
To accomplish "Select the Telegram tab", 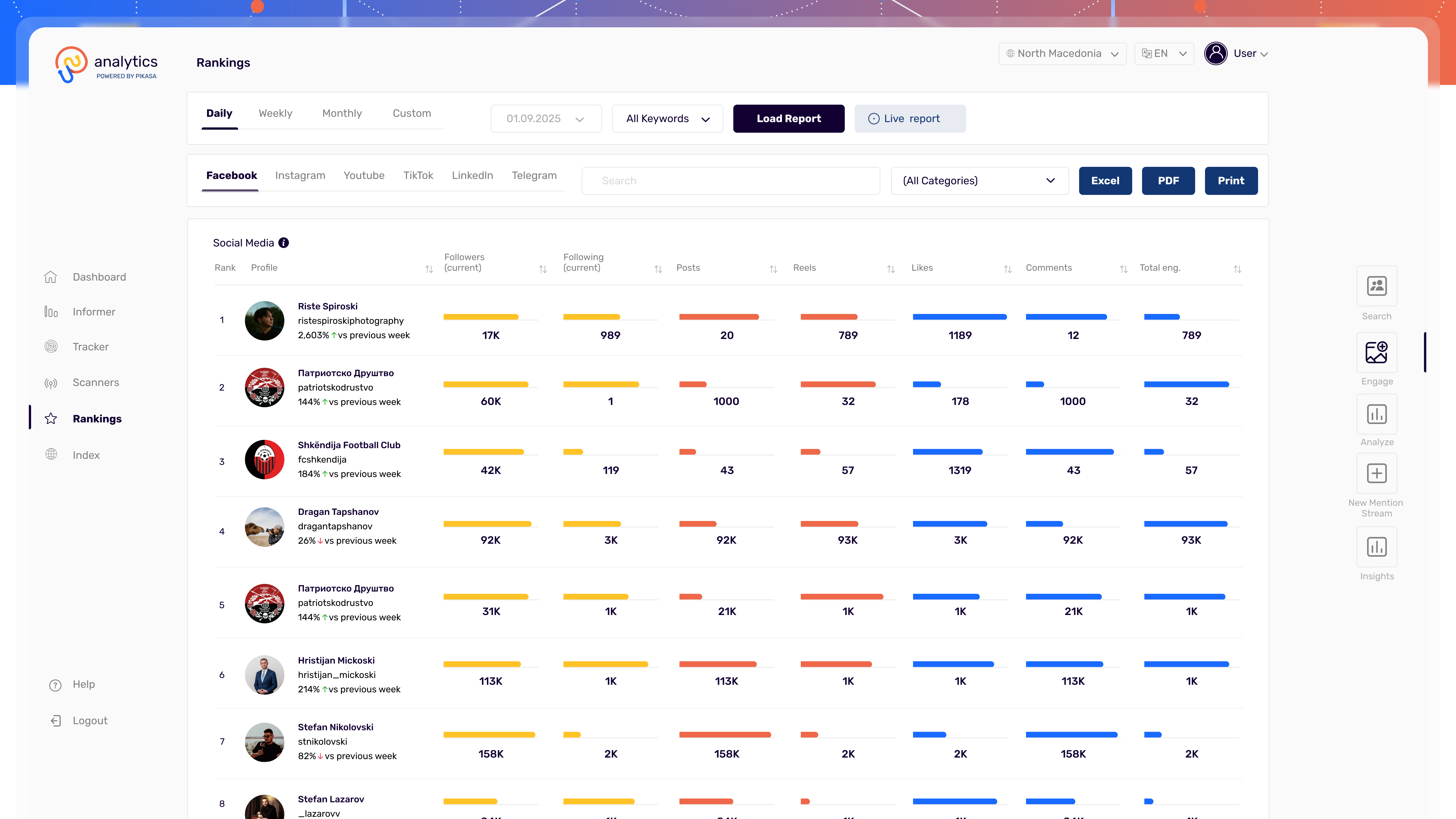I will (x=534, y=176).
